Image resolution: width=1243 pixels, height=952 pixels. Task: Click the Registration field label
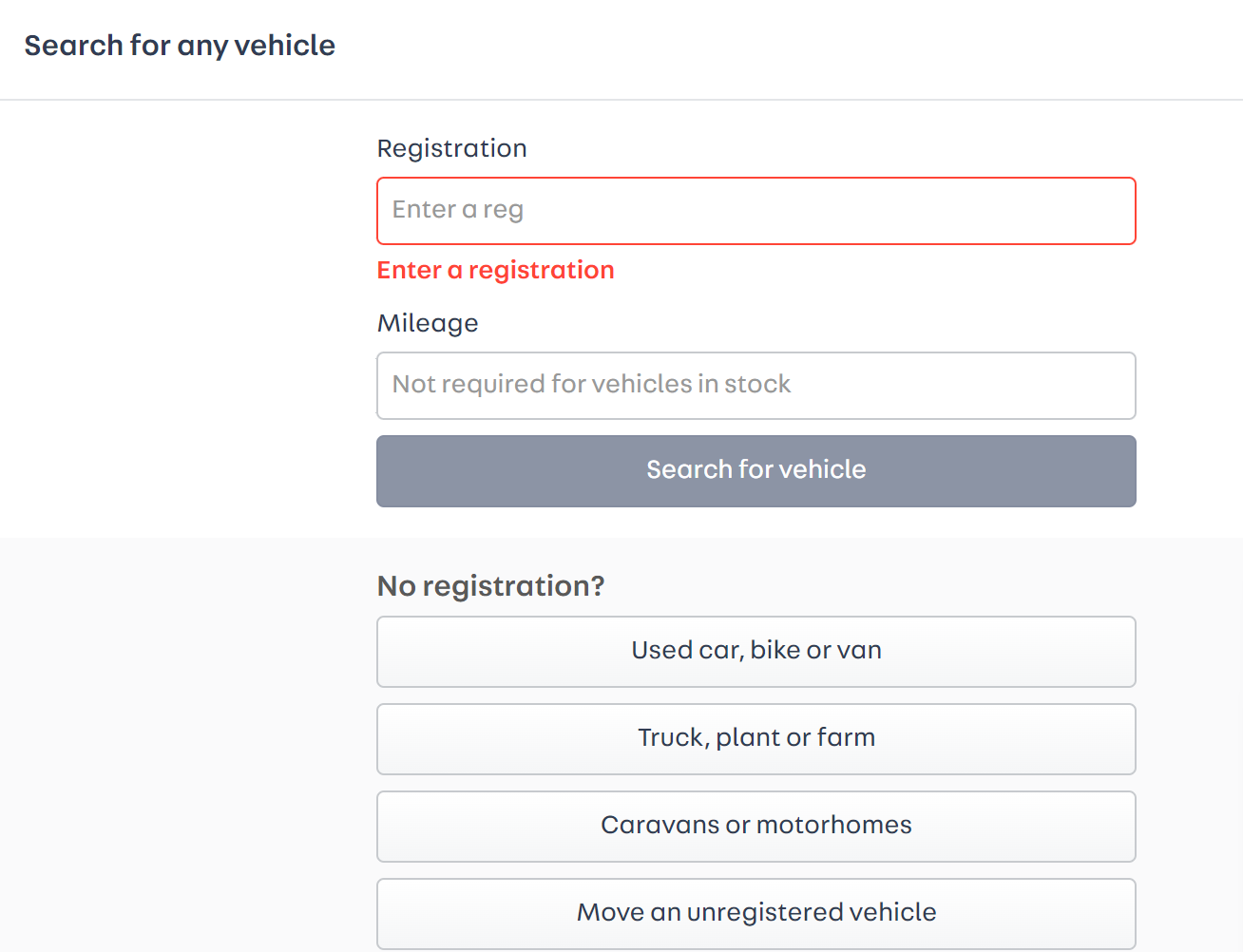tap(451, 149)
